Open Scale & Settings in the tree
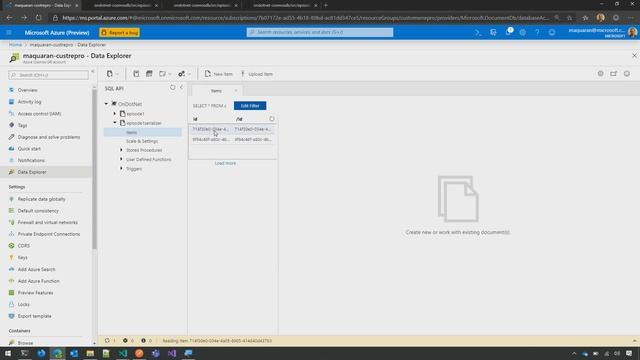 coord(142,141)
